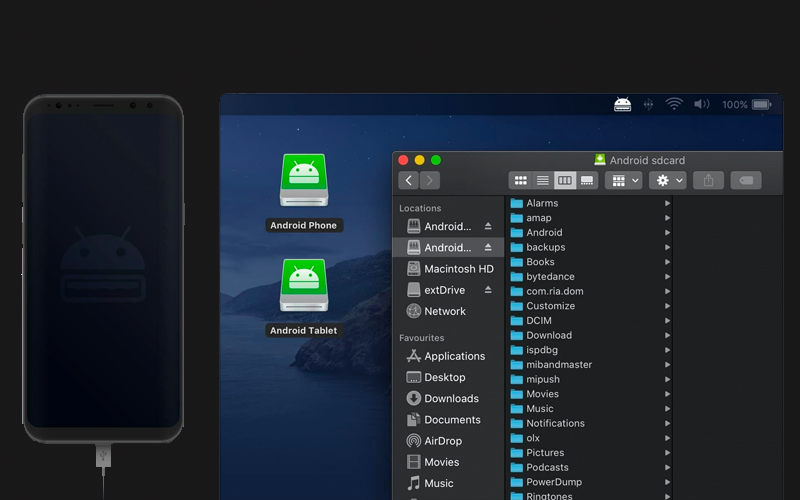Open Downloads in the Favourites sidebar
This screenshot has width=800, height=500.
(450, 398)
